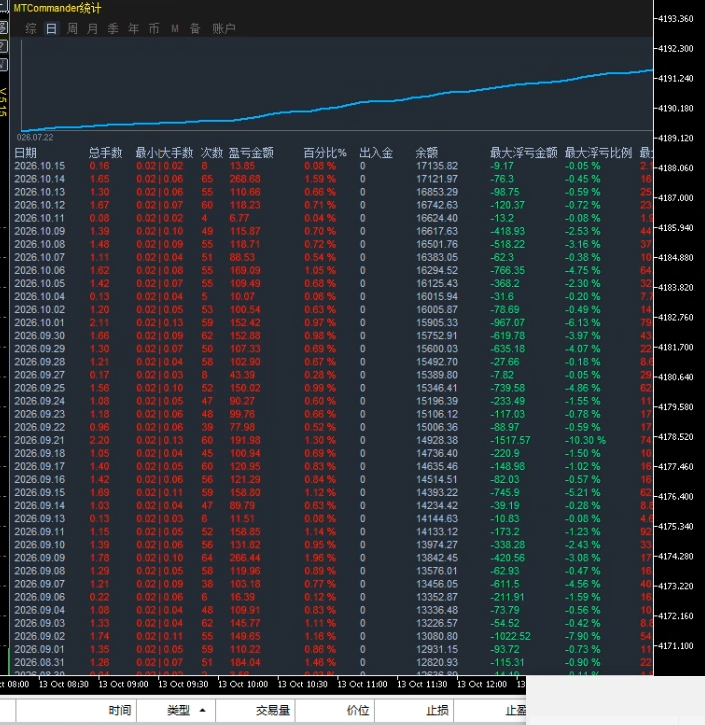Select the 2026.09.21 date row
Image resolution: width=705 pixels, height=725 pixels.
tap(40, 440)
